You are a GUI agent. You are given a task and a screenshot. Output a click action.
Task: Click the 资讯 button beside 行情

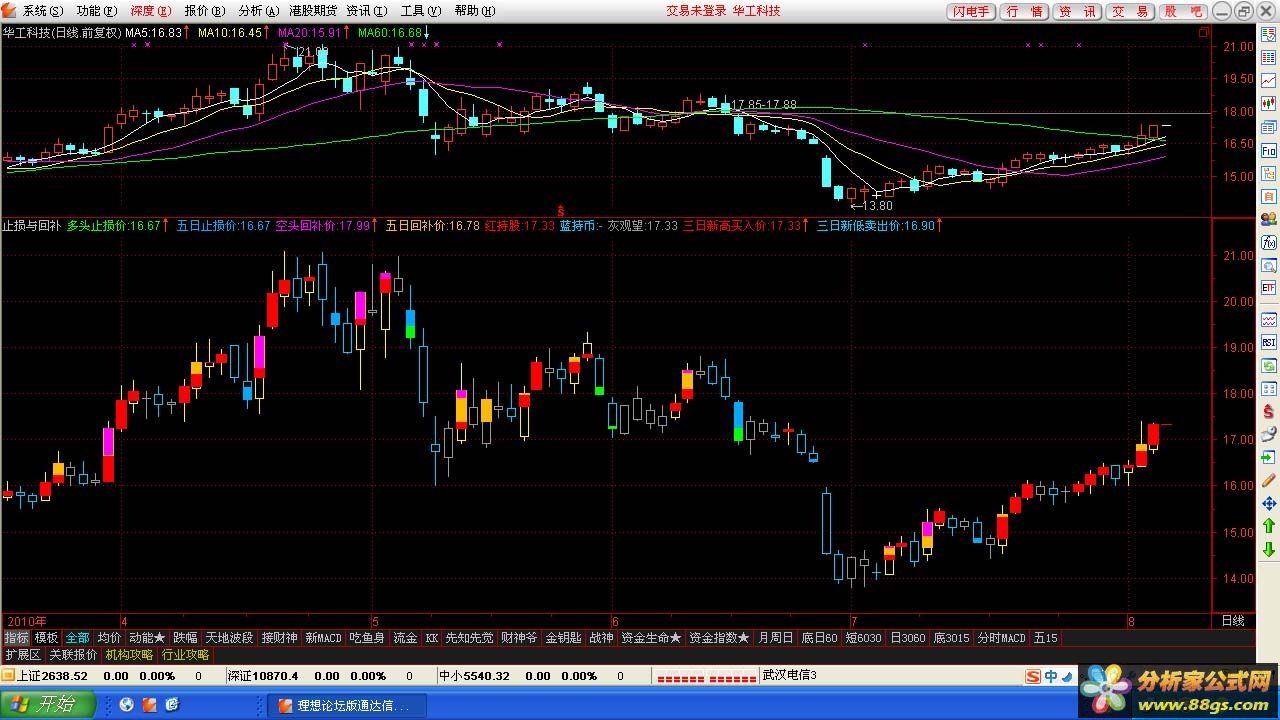click(x=1076, y=12)
